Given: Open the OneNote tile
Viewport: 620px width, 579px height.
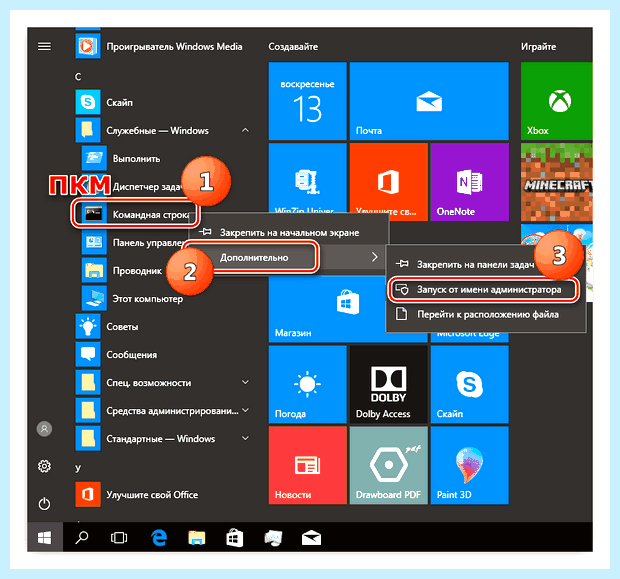Looking at the screenshot, I should tap(469, 182).
